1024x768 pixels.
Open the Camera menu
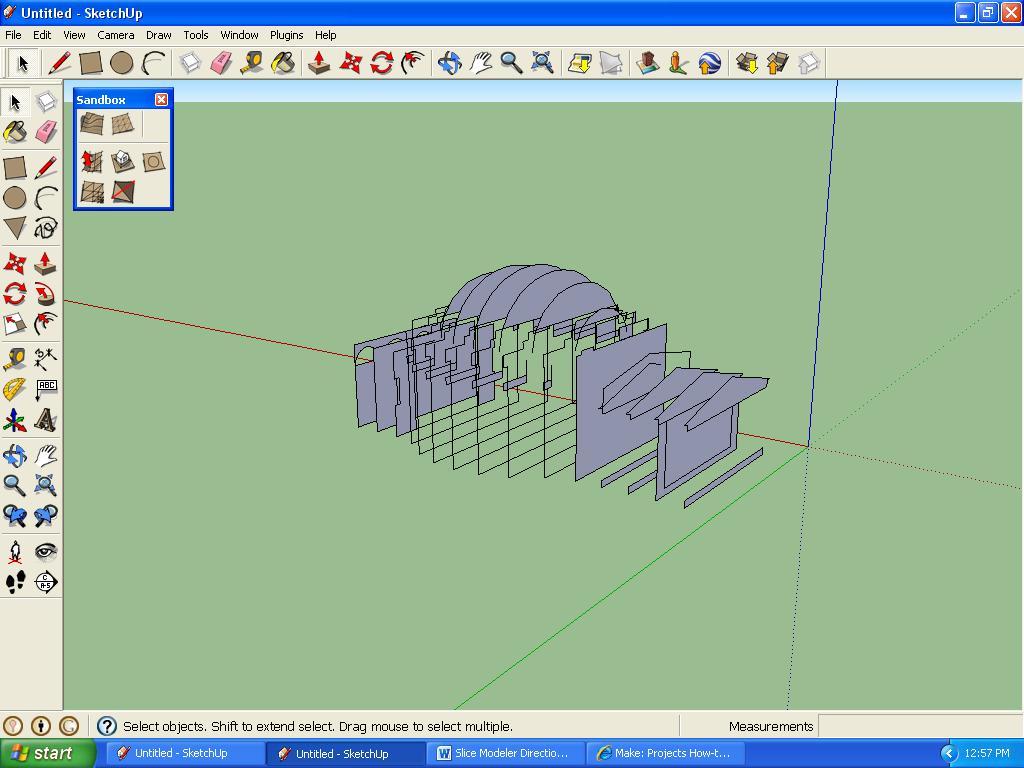coord(116,35)
